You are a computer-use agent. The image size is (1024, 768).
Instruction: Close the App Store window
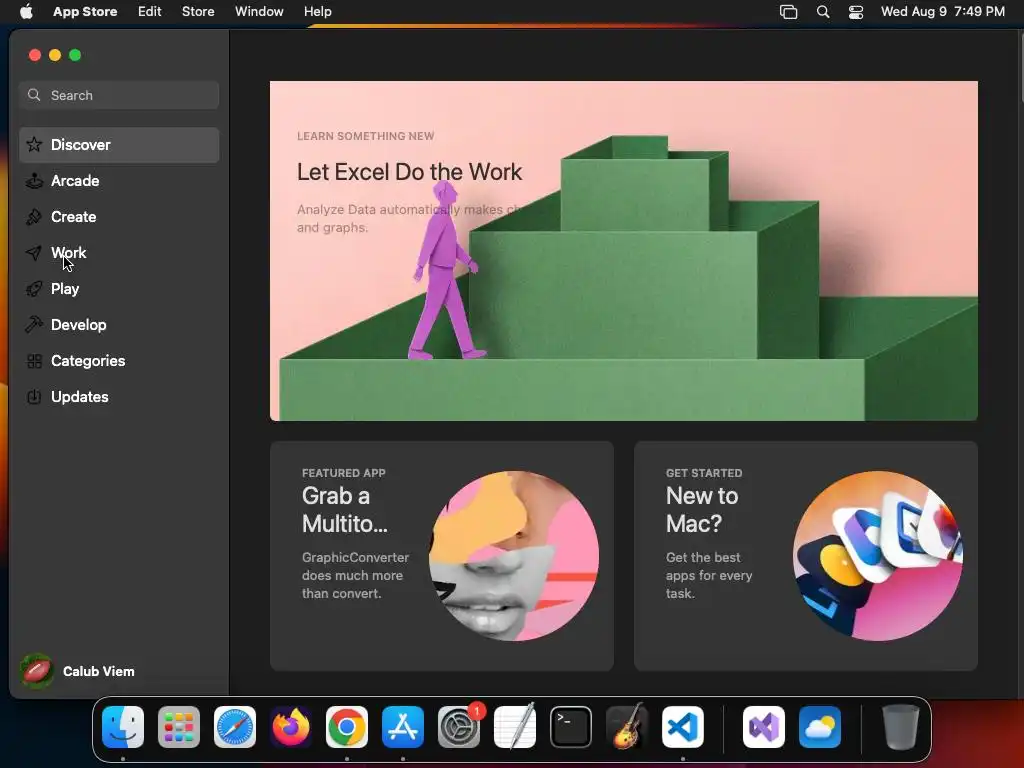[35, 55]
